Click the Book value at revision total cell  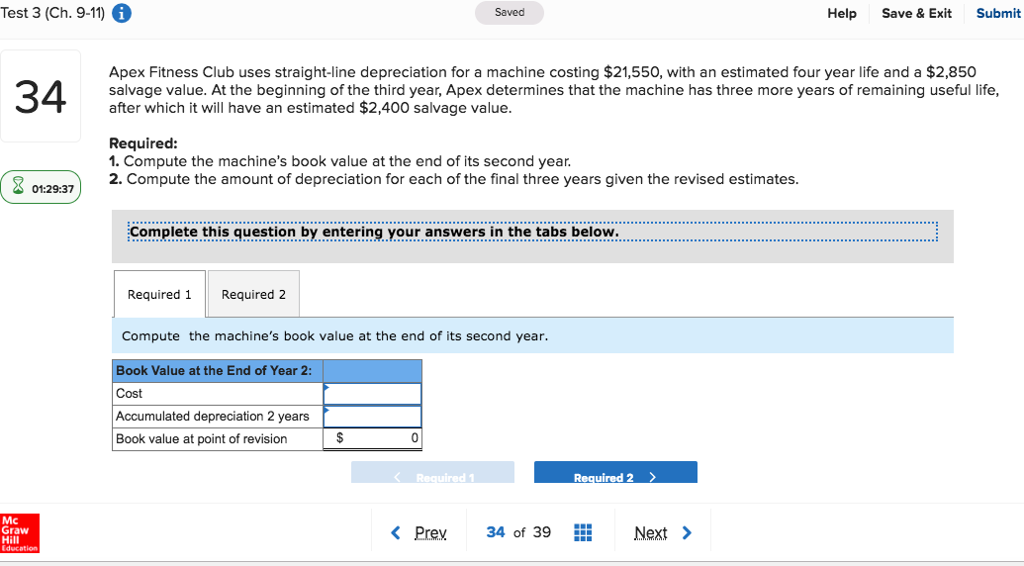click(x=372, y=439)
